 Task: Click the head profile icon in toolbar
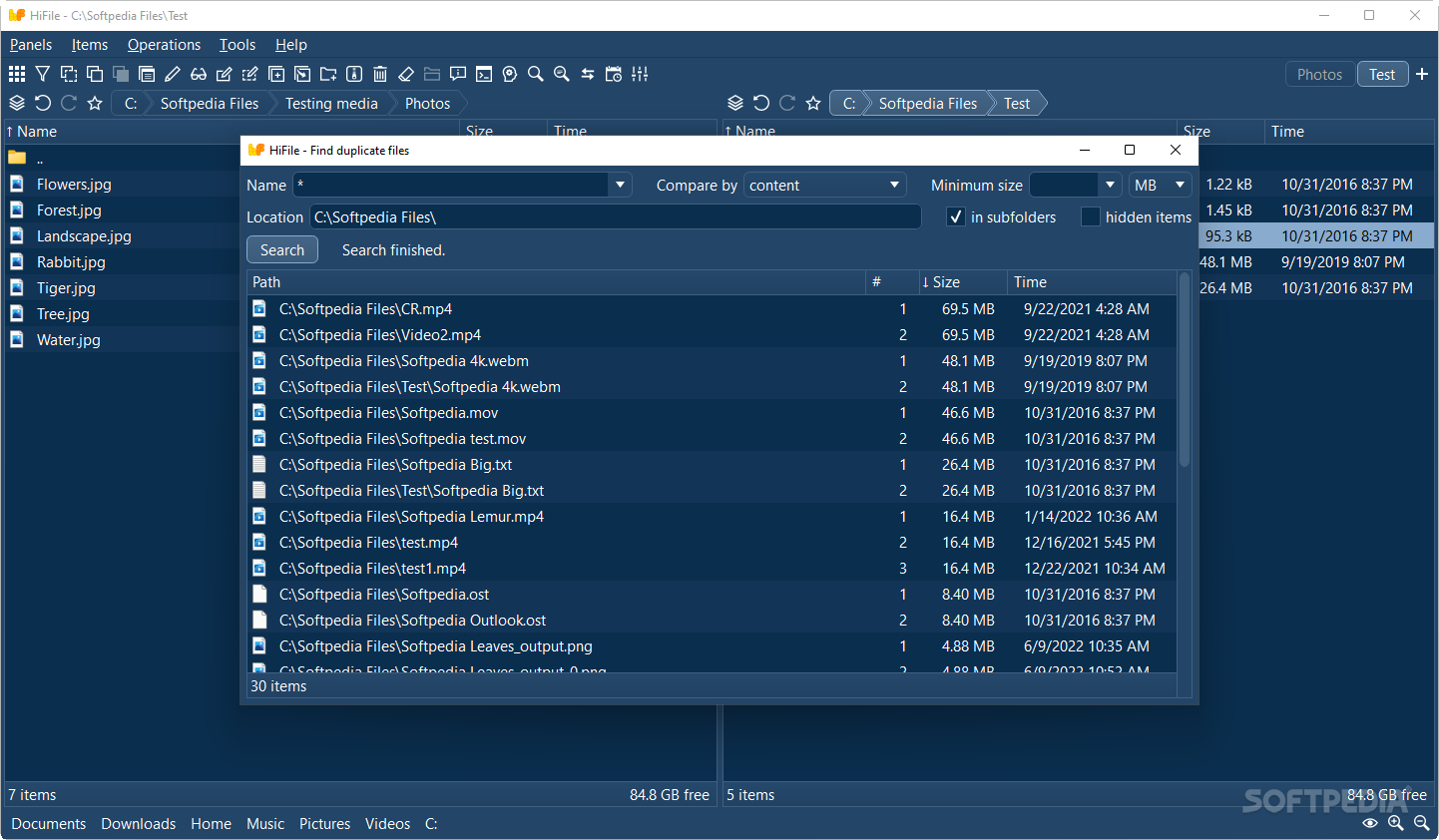point(510,74)
